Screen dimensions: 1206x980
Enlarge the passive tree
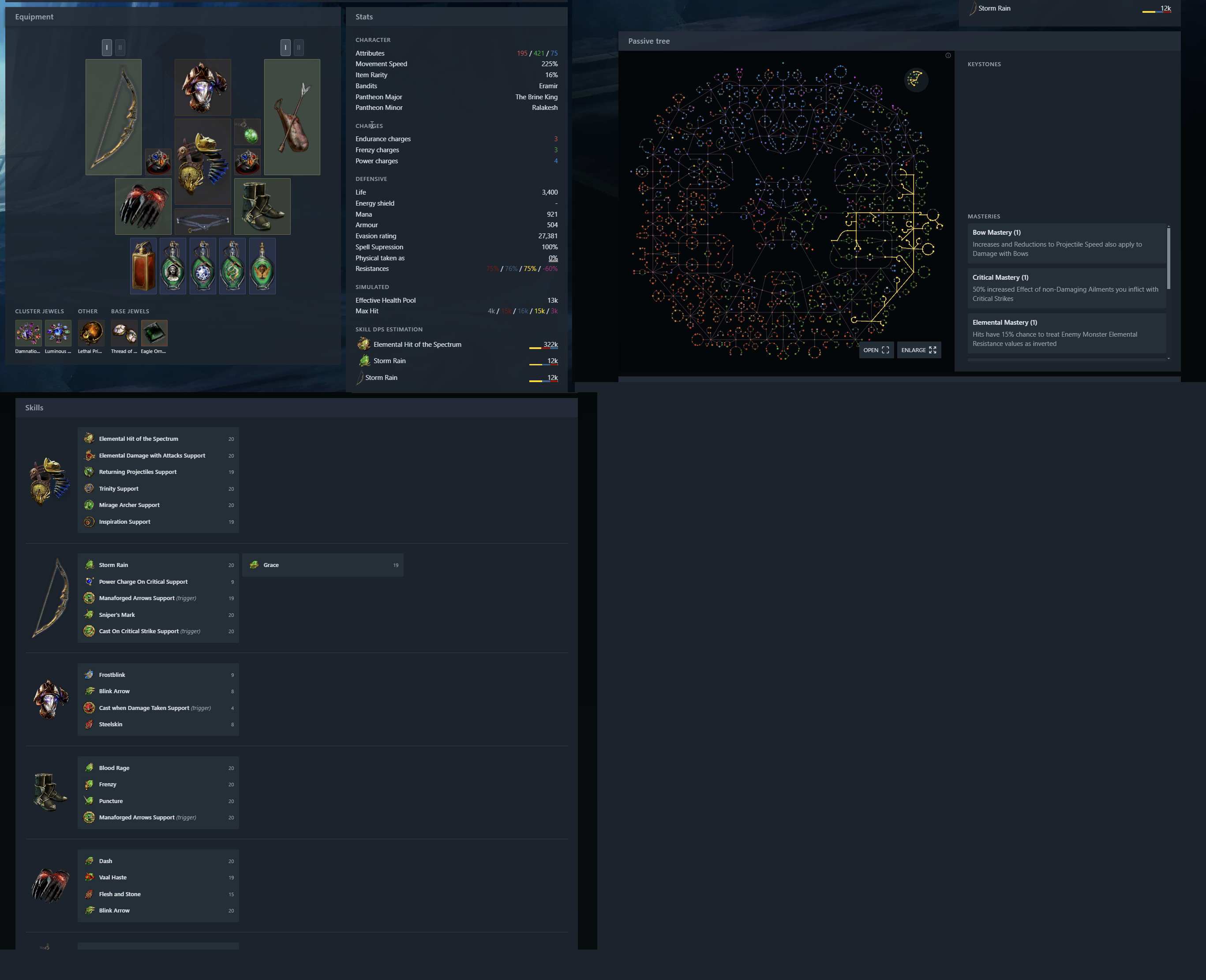click(x=918, y=350)
